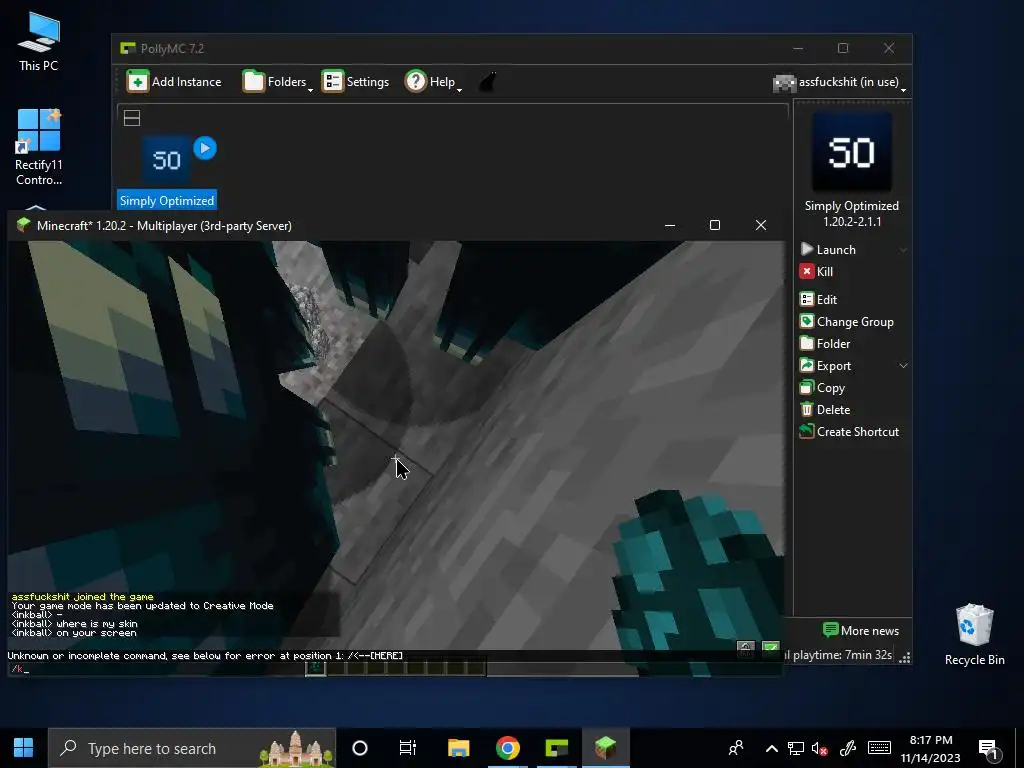1024x768 pixels.
Task: Delete the selected instance
Action: tap(825, 409)
